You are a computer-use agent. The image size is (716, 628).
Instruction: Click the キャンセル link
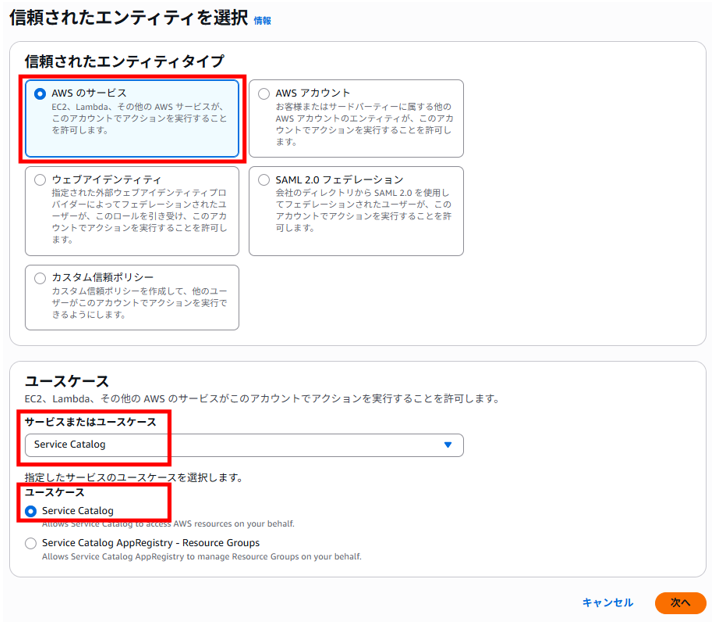[608, 603]
